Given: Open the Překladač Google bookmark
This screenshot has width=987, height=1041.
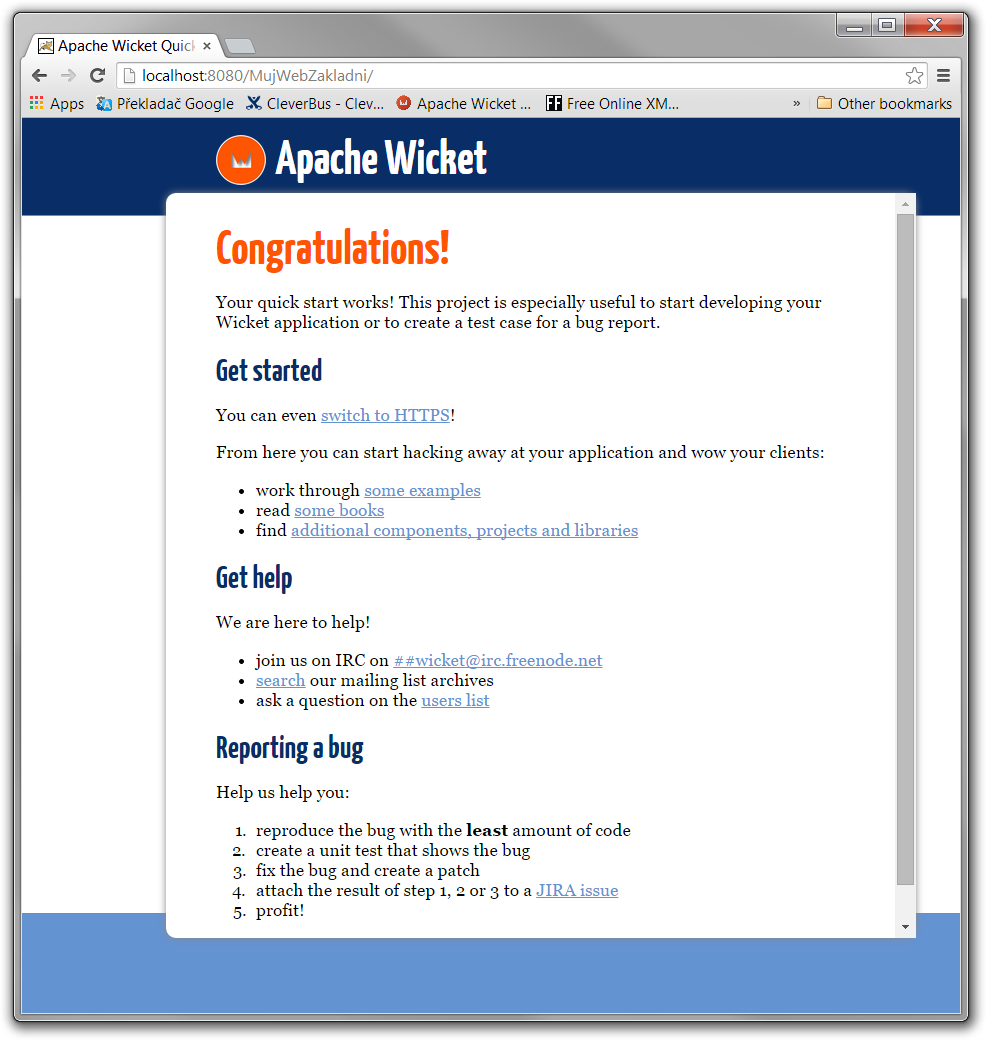Looking at the screenshot, I should (x=165, y=104).
